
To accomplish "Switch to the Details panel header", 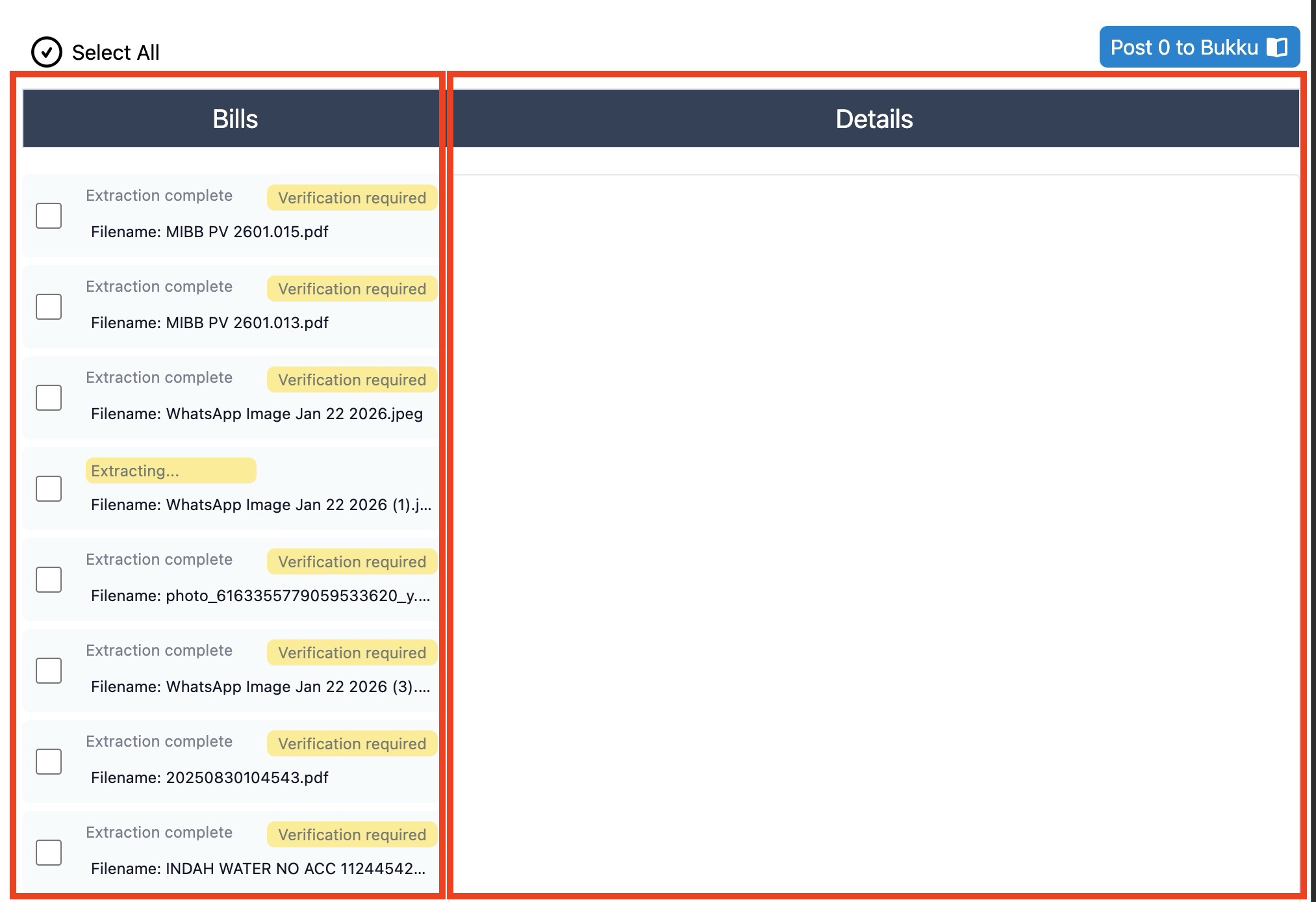I will click(x=874, y=118).
